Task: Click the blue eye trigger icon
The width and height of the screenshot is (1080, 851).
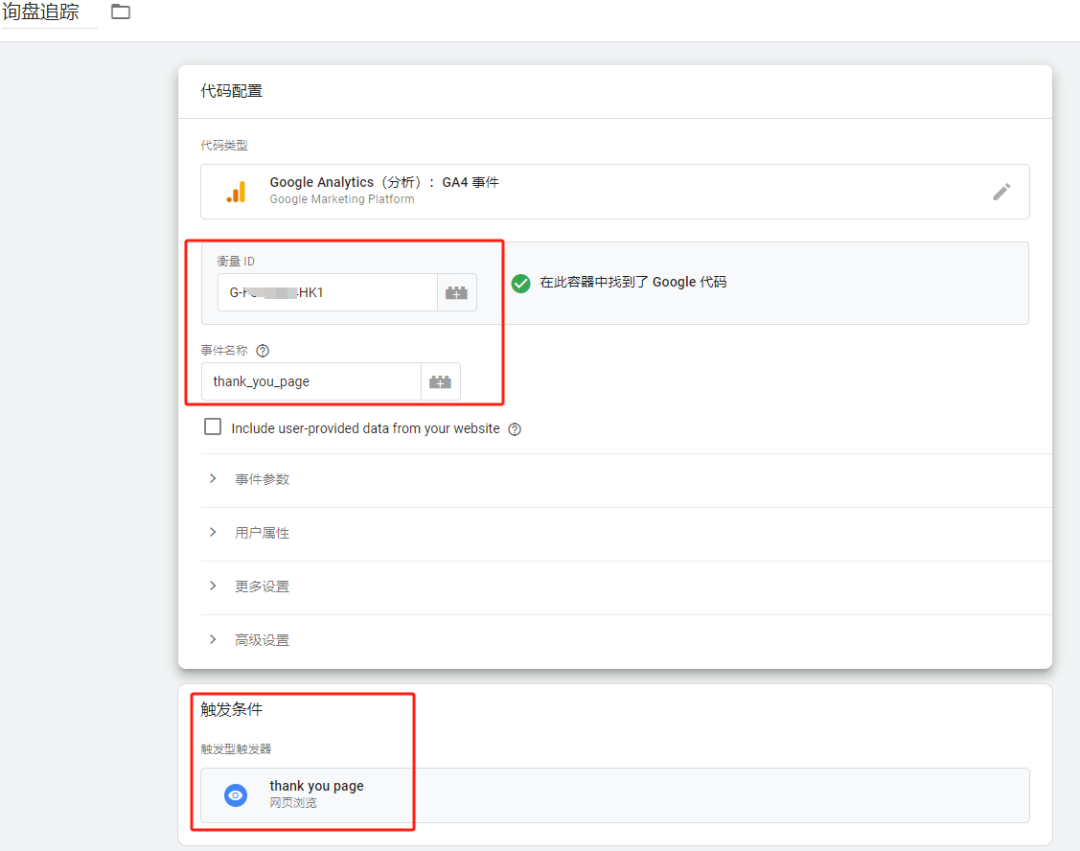Action: click(236, 795)
